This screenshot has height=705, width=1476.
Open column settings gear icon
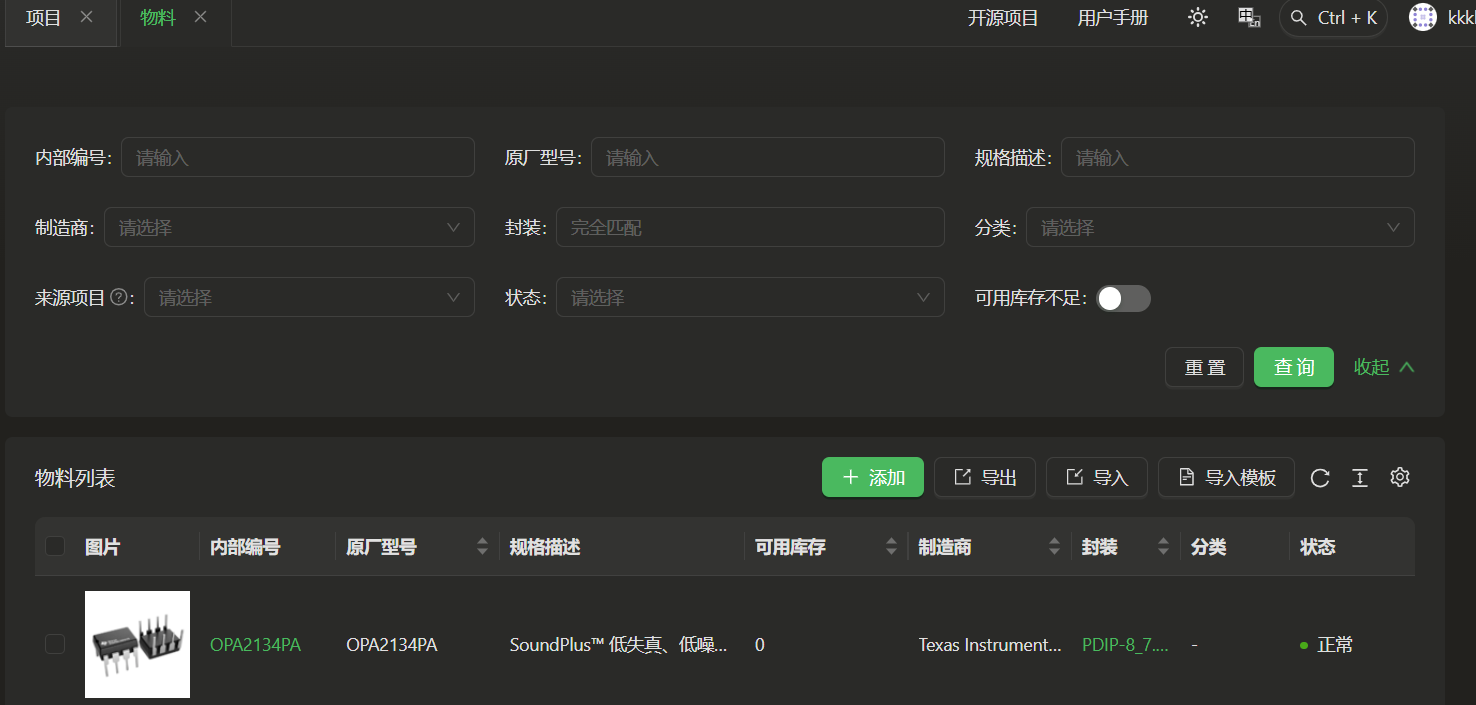click(1400, 478)
